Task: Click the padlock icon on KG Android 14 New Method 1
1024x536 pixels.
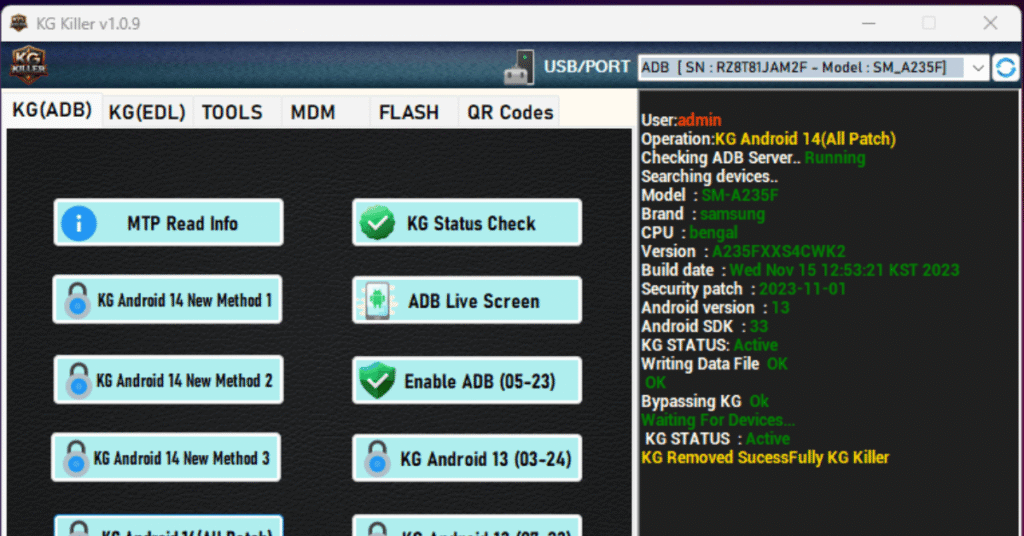Action: [77, 300]
